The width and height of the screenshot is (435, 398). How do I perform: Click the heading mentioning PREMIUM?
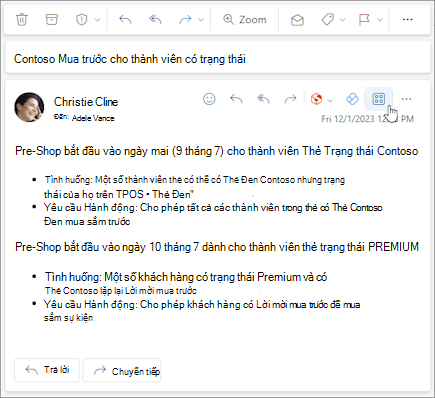coord(217,247)
